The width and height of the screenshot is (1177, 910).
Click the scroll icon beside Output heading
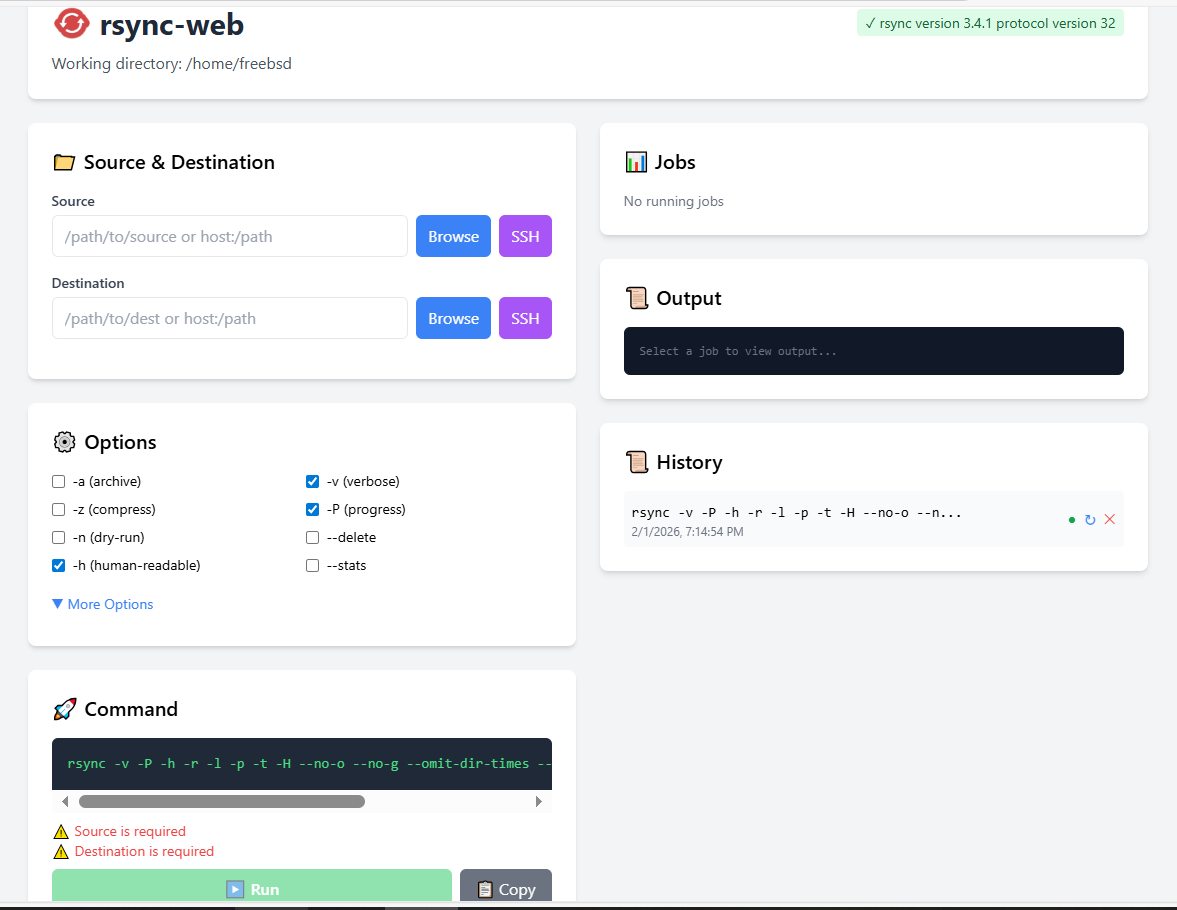tap(637, 298)
